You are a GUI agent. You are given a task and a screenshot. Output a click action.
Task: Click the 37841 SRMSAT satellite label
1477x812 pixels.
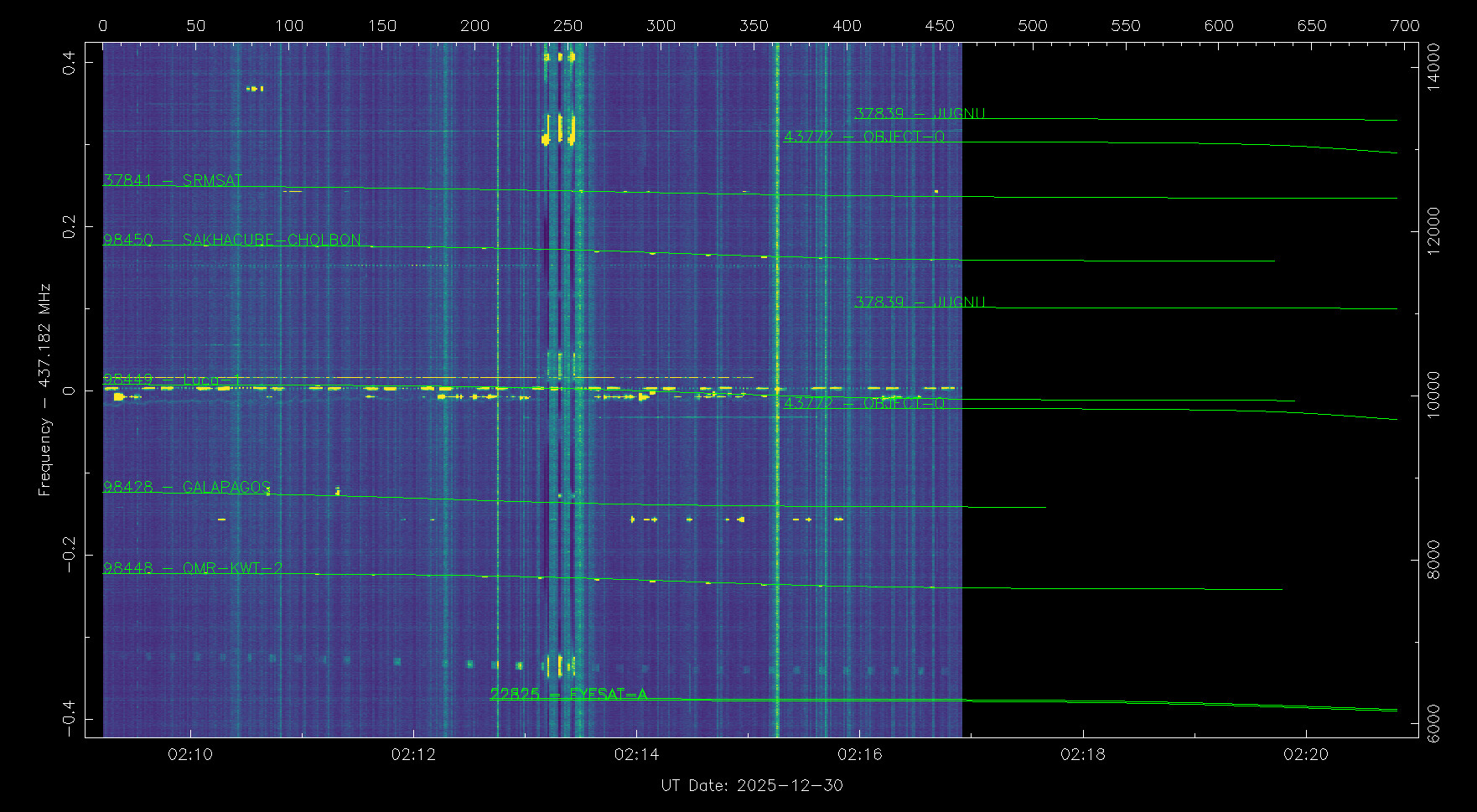[173, 180]
